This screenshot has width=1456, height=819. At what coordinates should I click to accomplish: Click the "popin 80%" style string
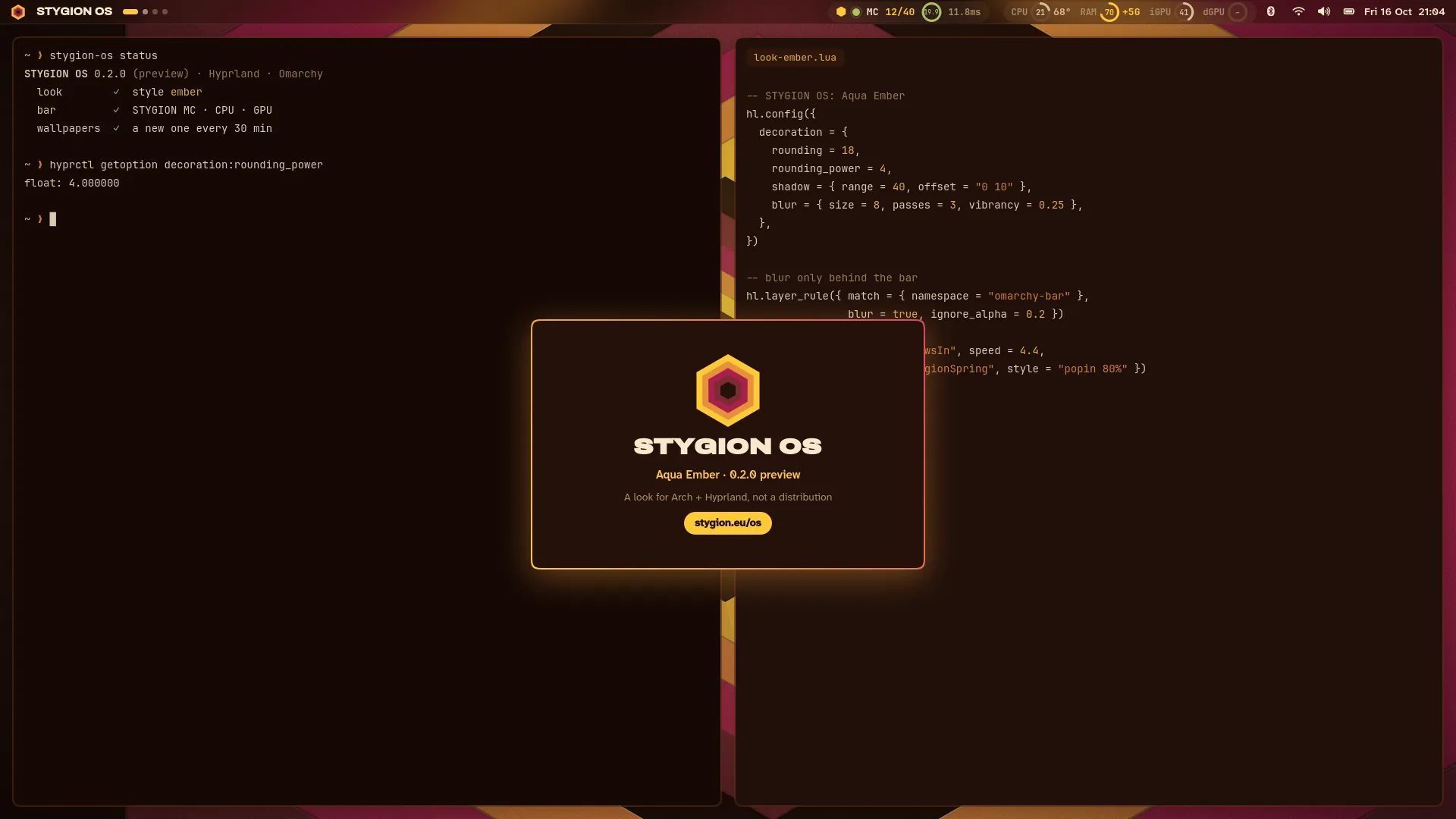click(1093, 369)
